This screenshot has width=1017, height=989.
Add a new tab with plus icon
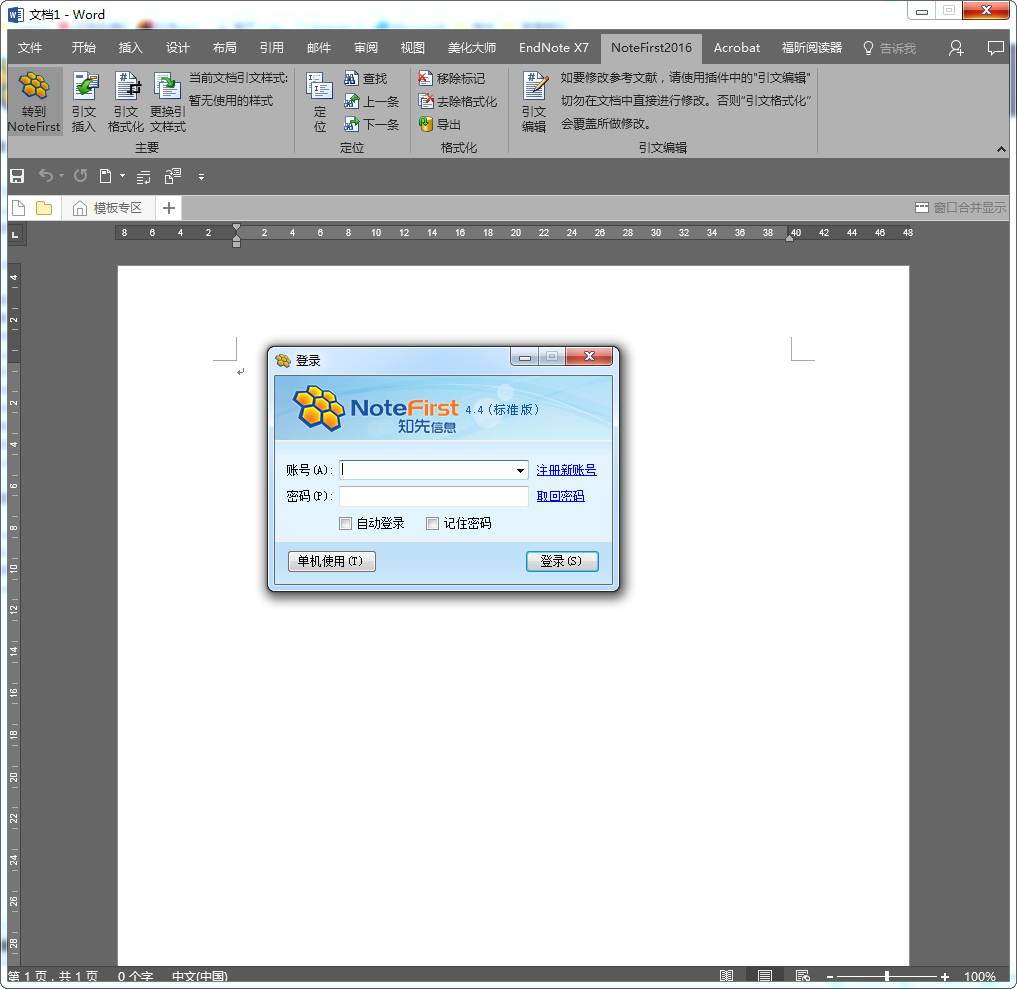[x=169, y=208]
